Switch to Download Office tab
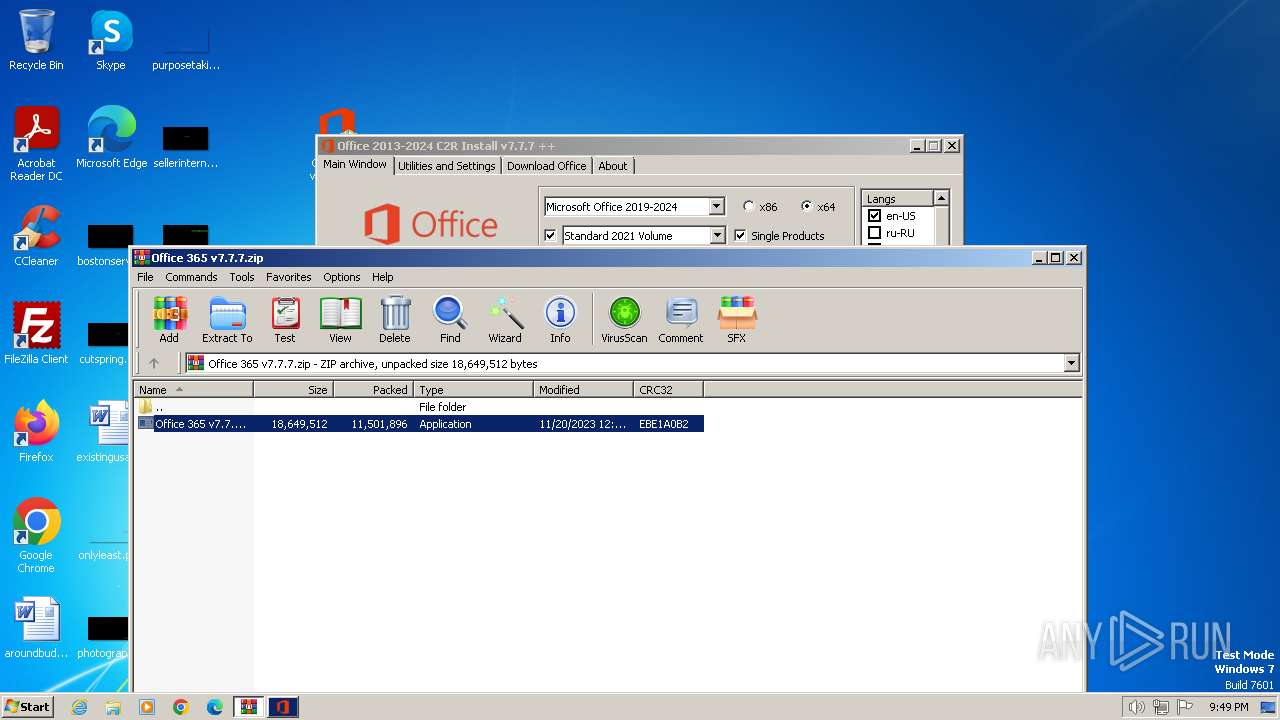 pos(546,166)
